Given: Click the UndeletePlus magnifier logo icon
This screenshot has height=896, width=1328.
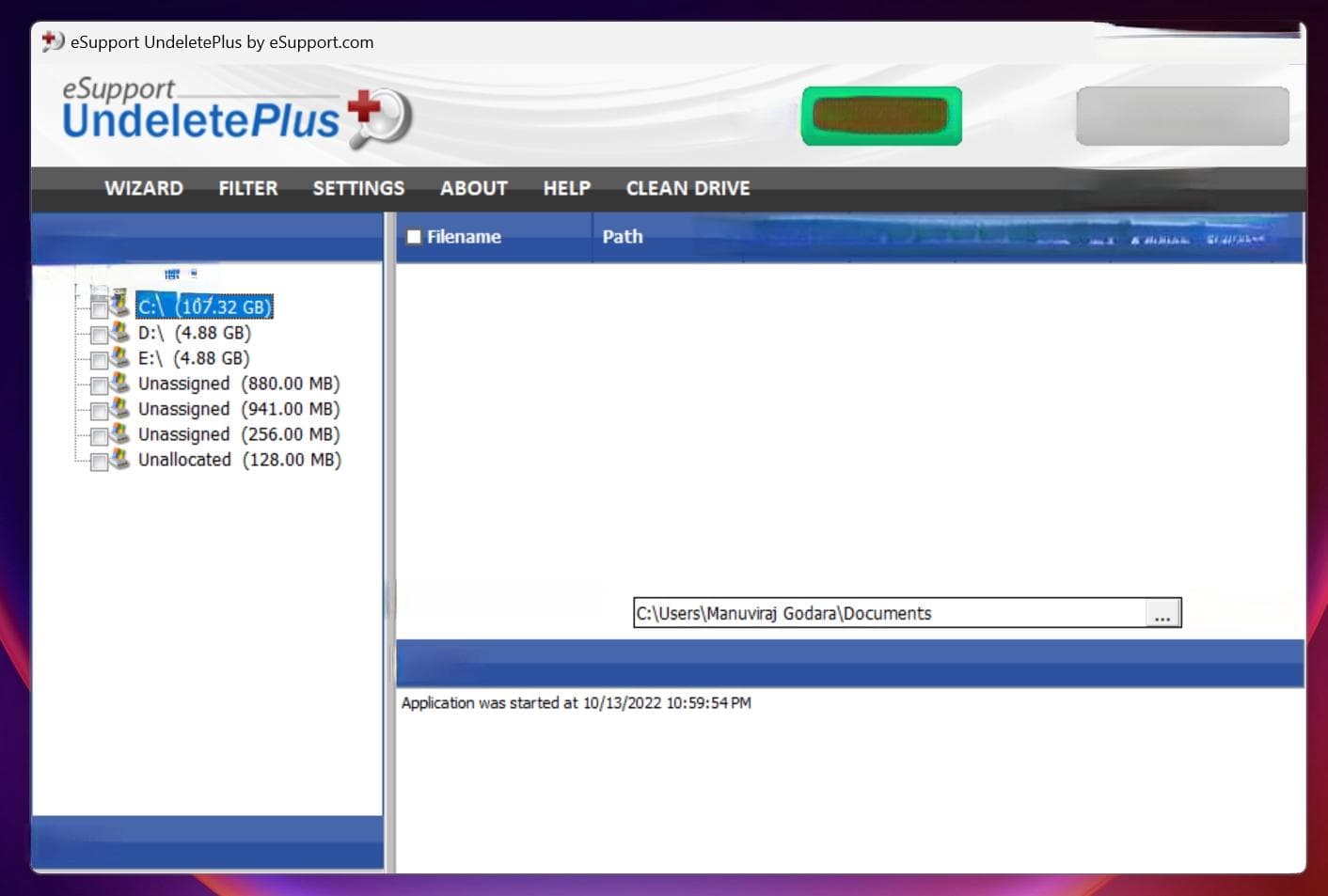Looking at the screenshot, I should click(x=380, y=118).
